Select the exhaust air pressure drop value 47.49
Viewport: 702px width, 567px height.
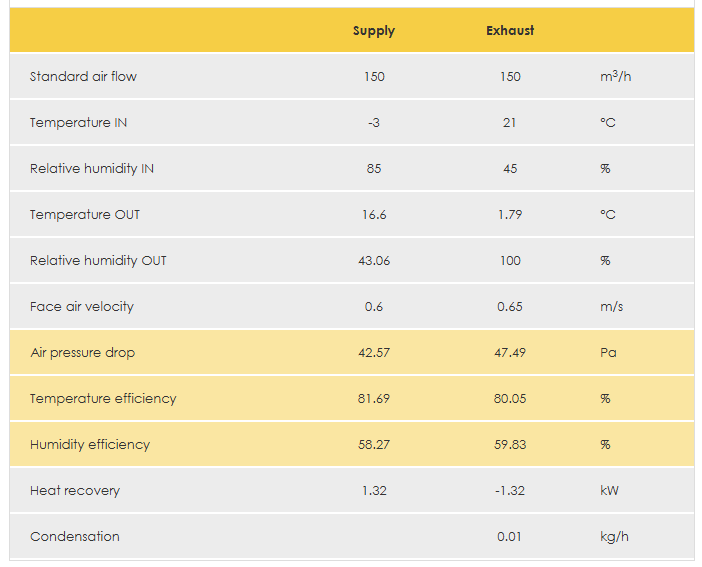pyautogui.click(x=510, y=353)
